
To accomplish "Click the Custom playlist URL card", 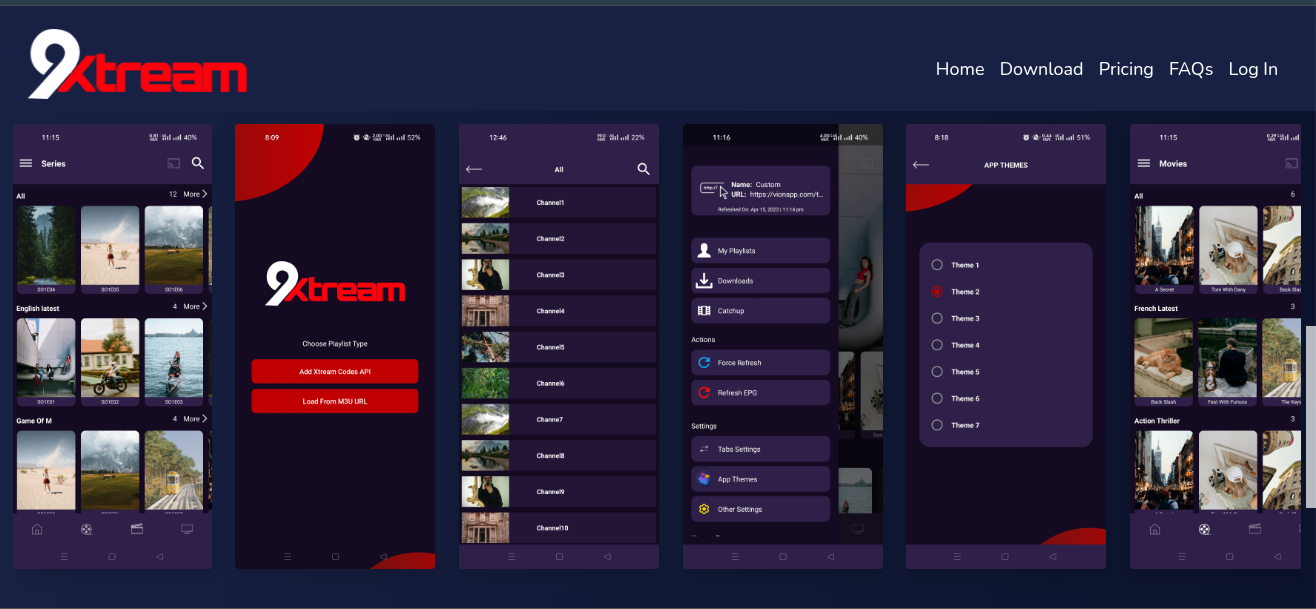I will click(760, 190).
